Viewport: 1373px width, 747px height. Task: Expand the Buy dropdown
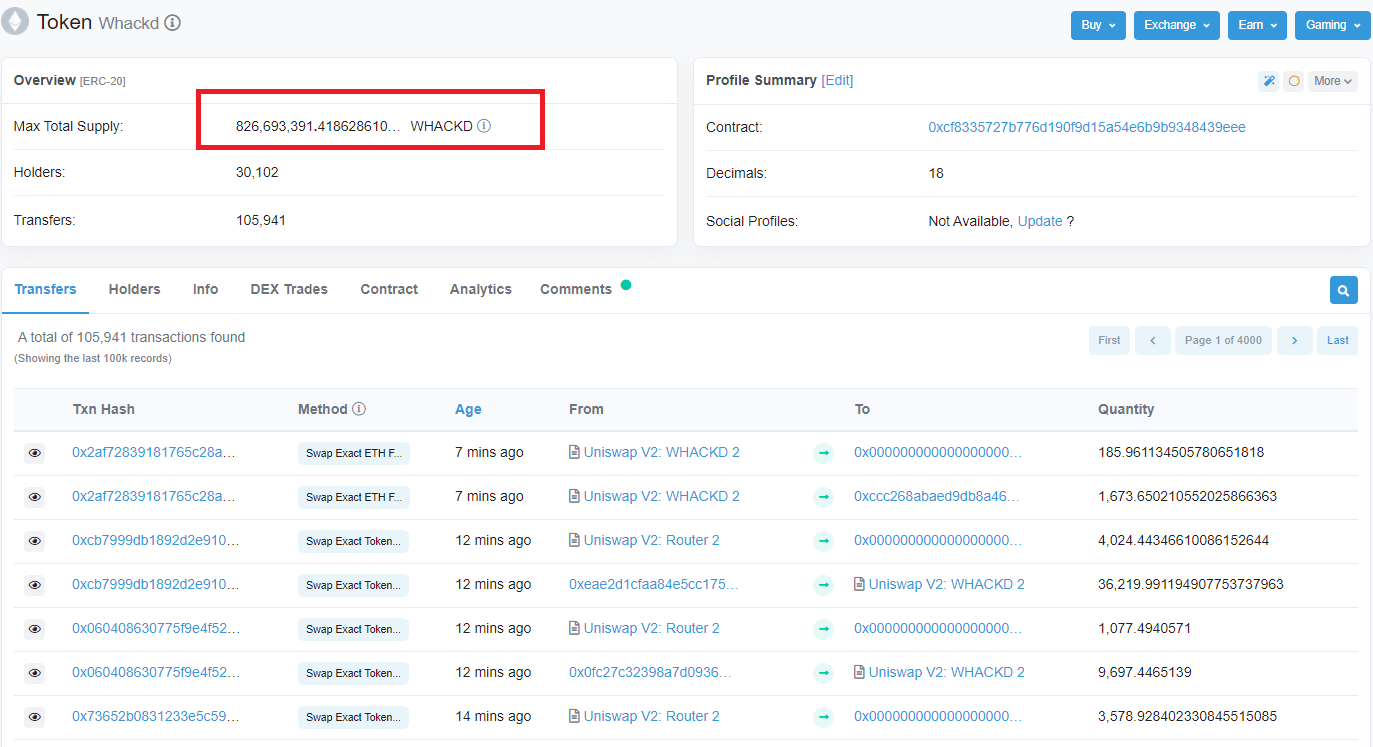click(1098, 25)
